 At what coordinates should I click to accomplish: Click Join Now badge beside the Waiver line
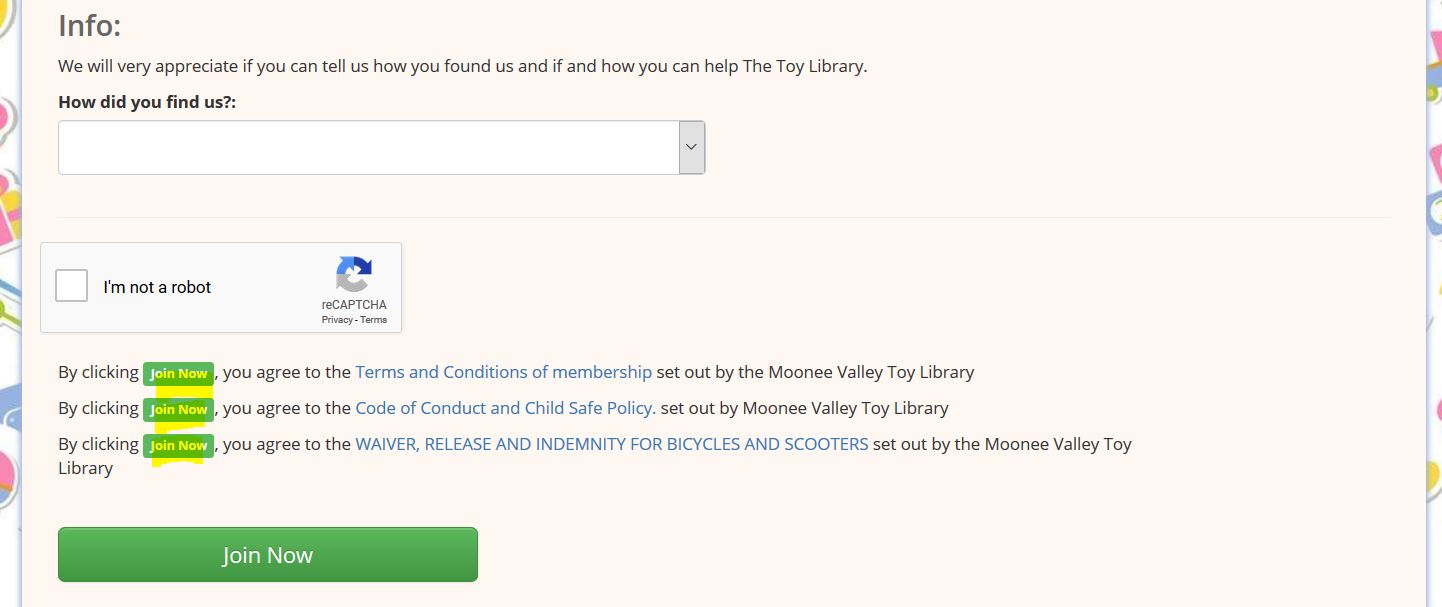(x=178, y=445)
